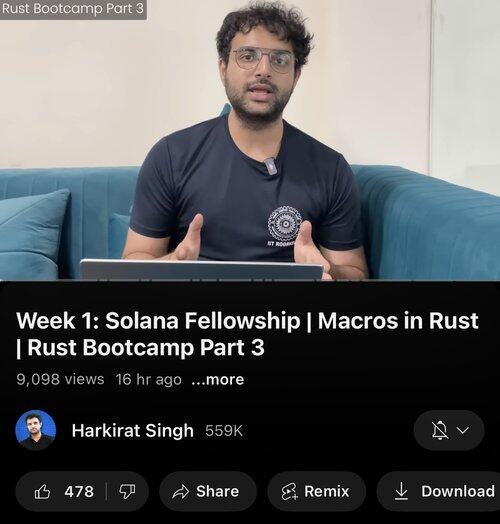500x524 pixels.
Task: Select the Share button label
Action: [218, 491]
